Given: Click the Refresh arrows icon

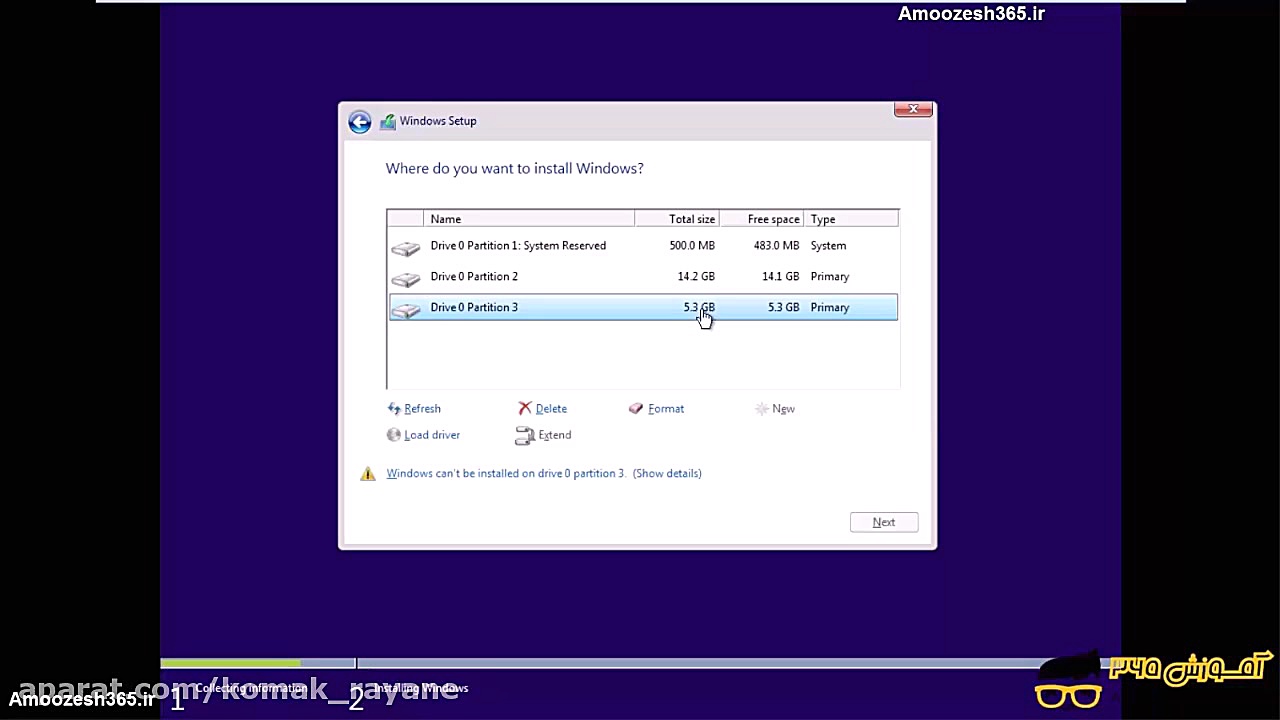Looking at the screenshot, I should [394, 408].
